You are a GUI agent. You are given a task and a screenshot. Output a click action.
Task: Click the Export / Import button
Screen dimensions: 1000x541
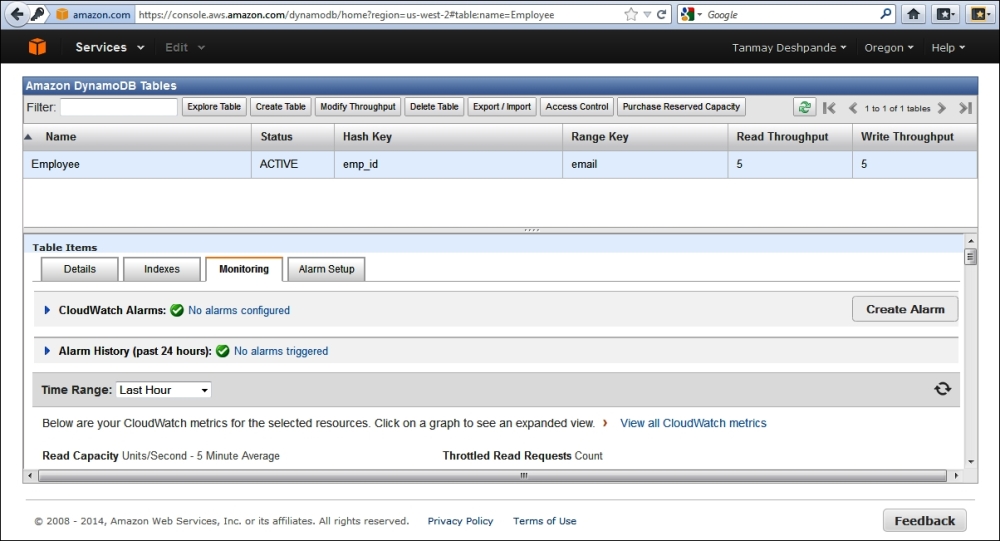tap(502, 107)
